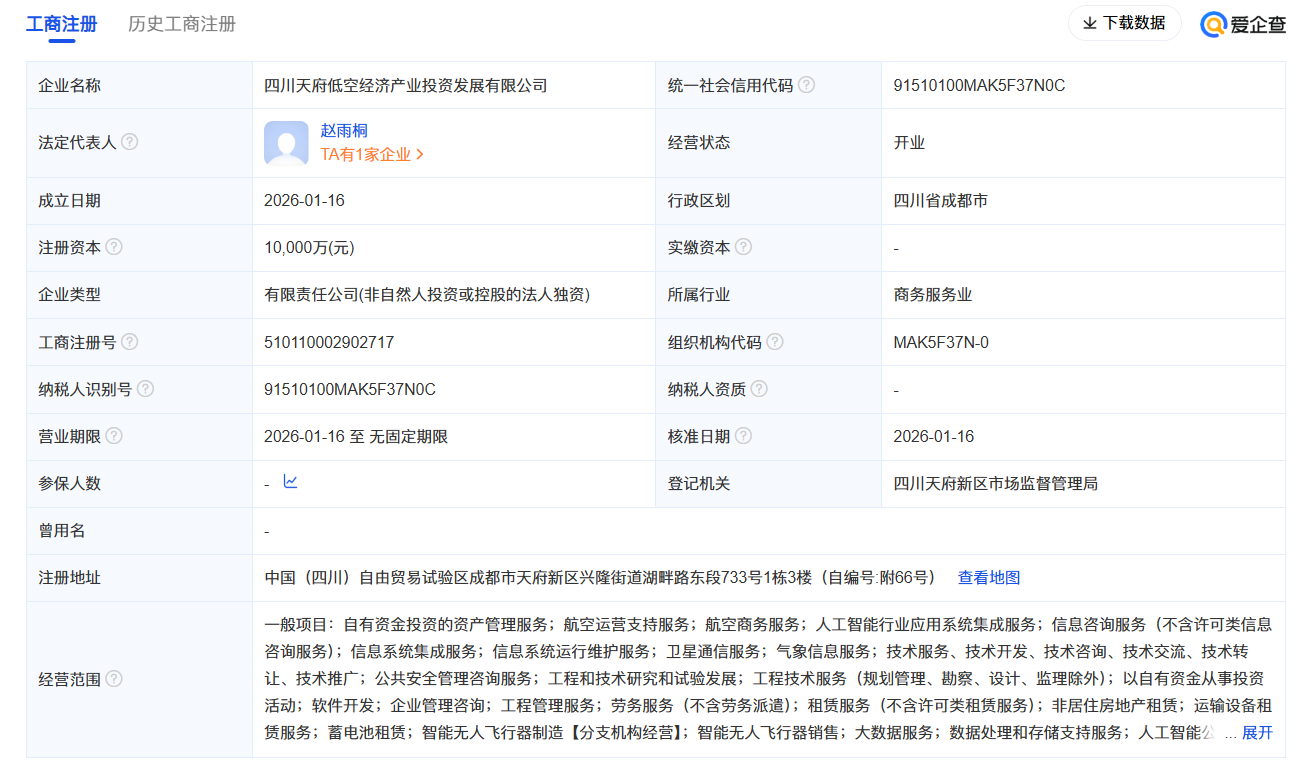The height and width of the screenshot is (781, 1311).
Task: Open help icon next to 纳税人识别号
Action: tap(145, 389)
